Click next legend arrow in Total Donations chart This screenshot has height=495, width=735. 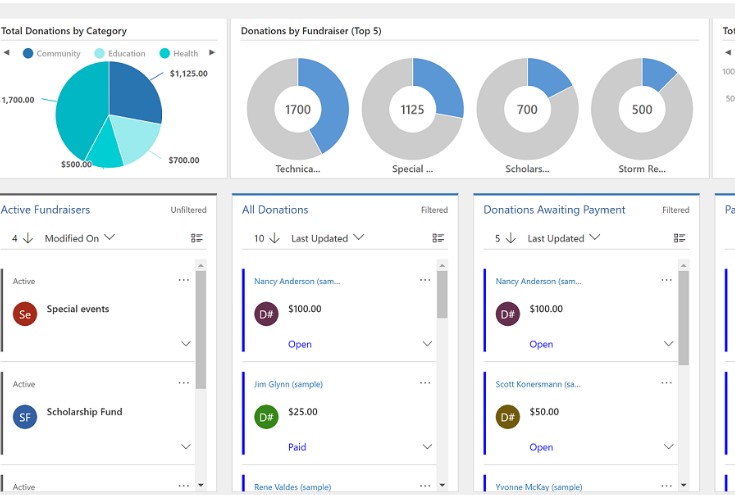pos(212,52)
